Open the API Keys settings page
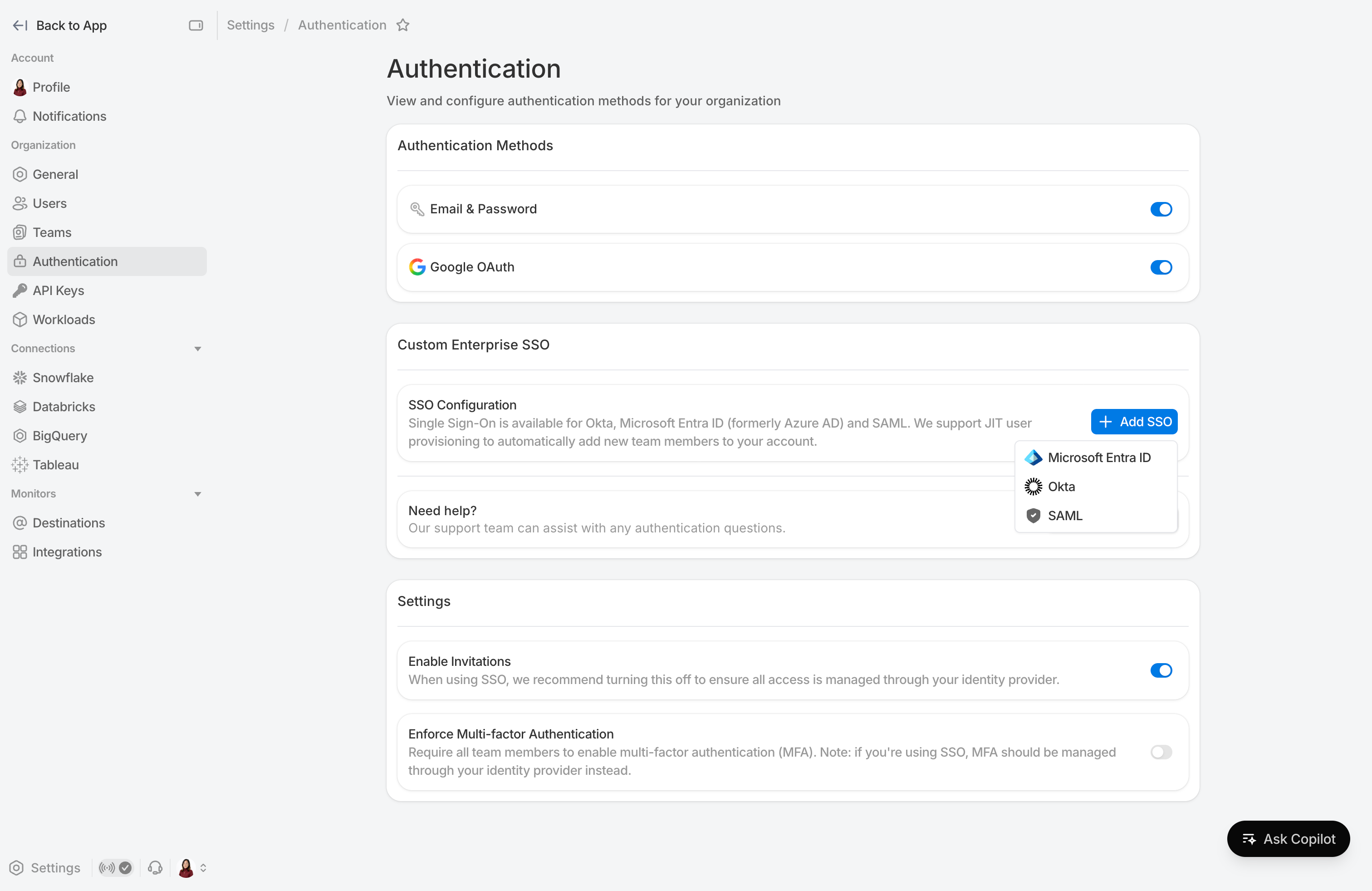The image size is (1372, 891). (x=58, y=290)
